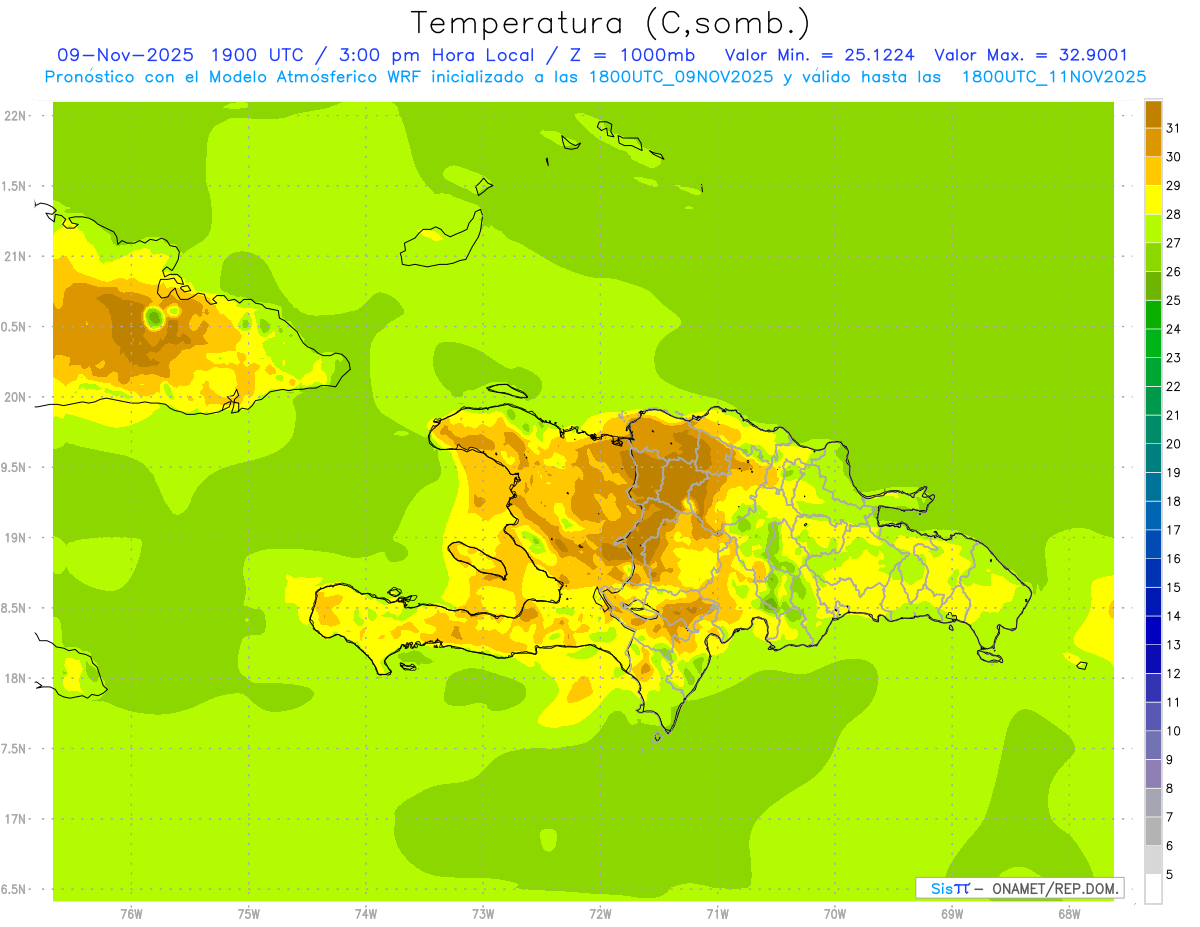Image resolution: width=1200 pixels, height=927 pixels.
Task: Click the legend value label '22'
Action: coord(1174,386)
